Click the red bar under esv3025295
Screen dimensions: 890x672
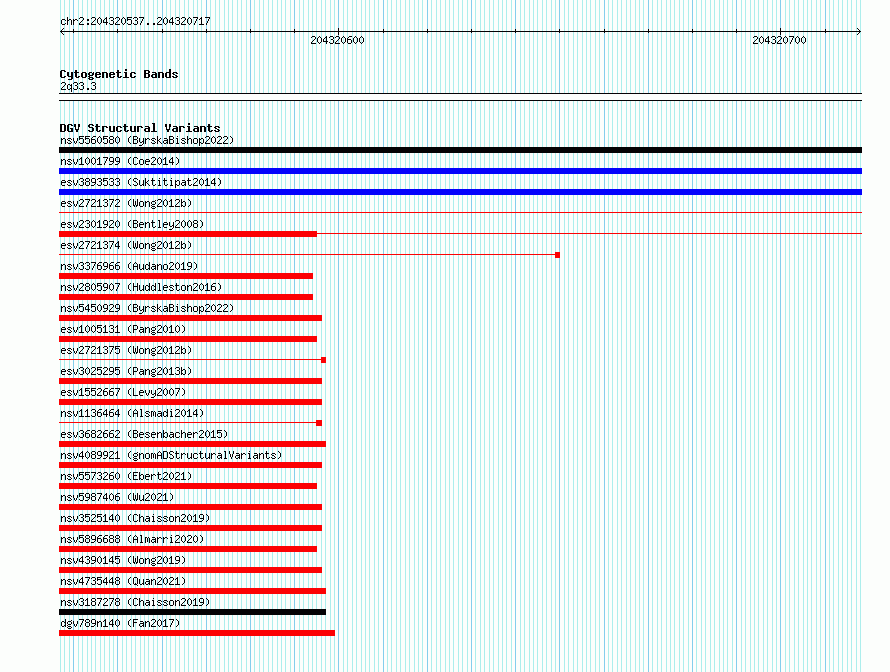point(190,381)
